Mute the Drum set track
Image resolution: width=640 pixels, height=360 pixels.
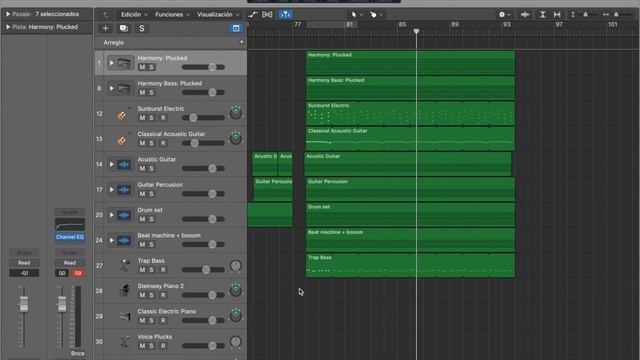[142, 219]
